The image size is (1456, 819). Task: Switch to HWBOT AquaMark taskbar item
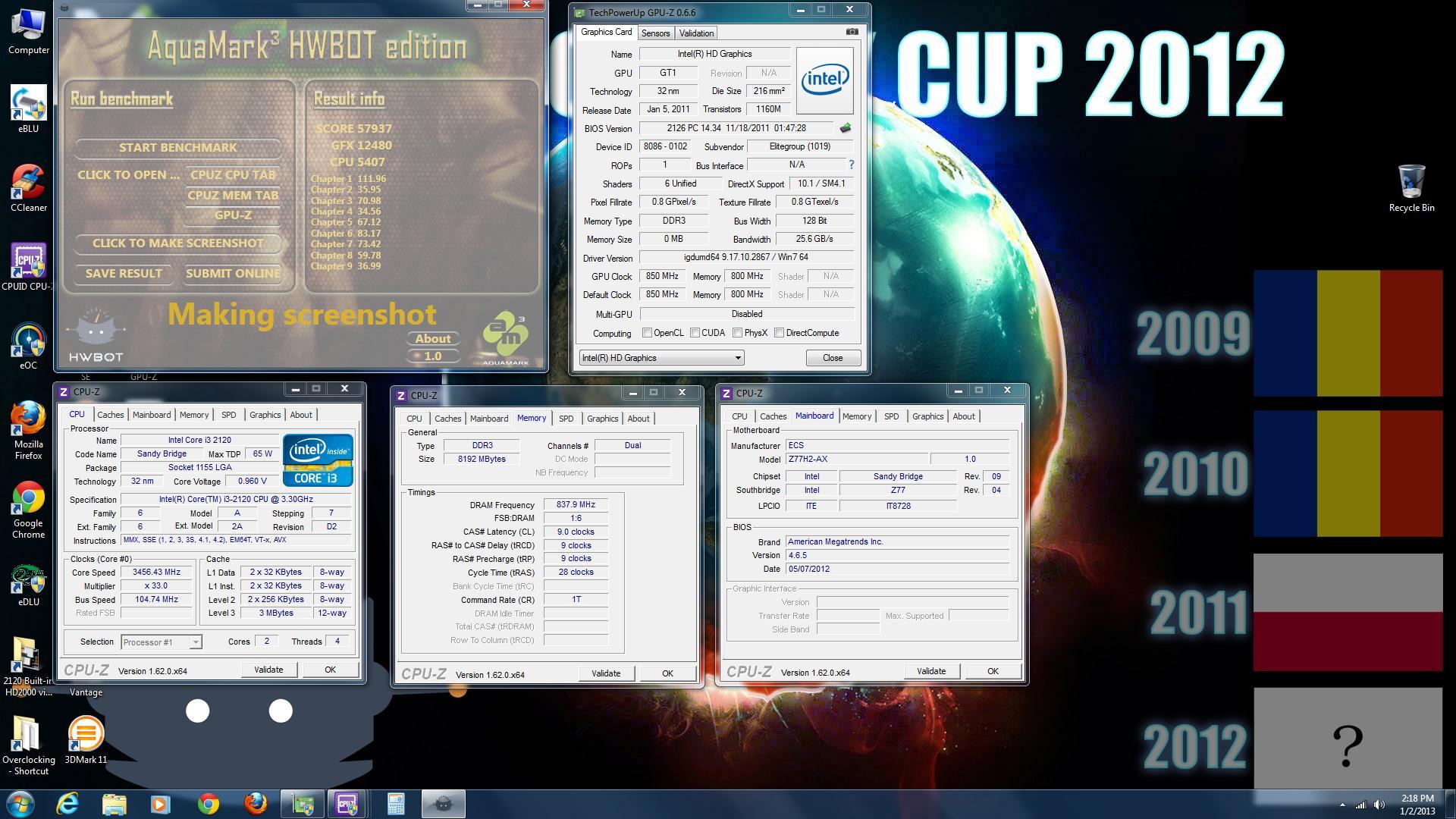443,804
